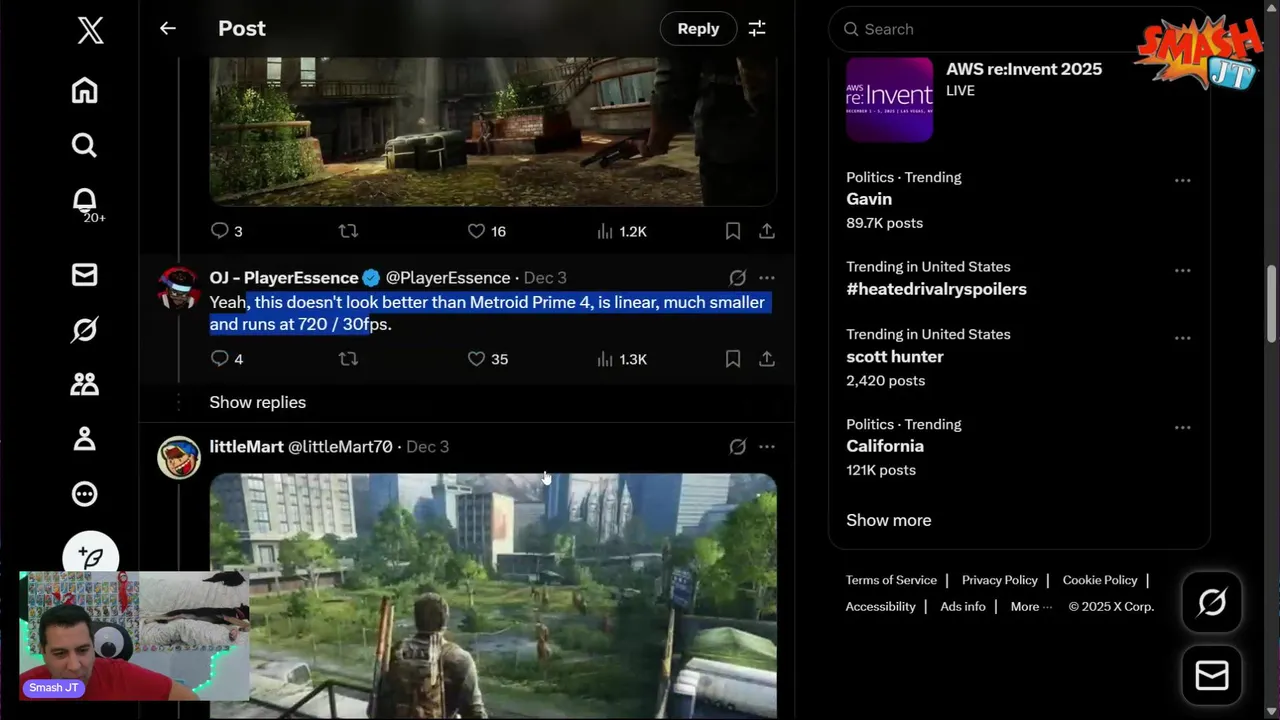
Task: Open Cookie Policy link
Action: [1100, 580]
